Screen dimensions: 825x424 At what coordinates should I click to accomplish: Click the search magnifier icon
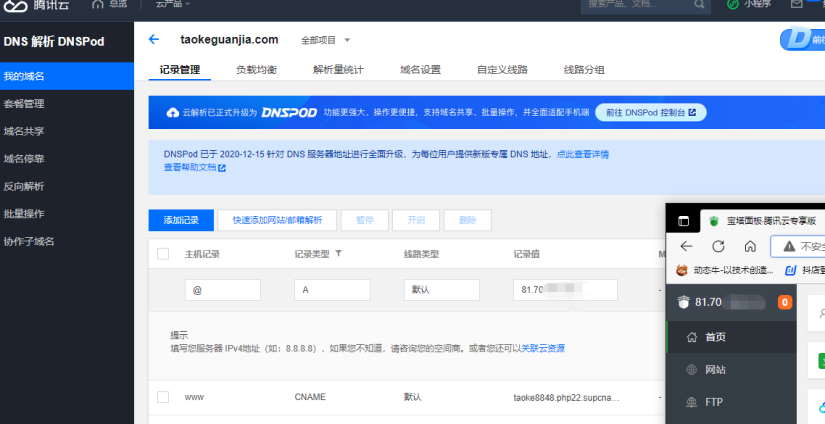(699, 4)
